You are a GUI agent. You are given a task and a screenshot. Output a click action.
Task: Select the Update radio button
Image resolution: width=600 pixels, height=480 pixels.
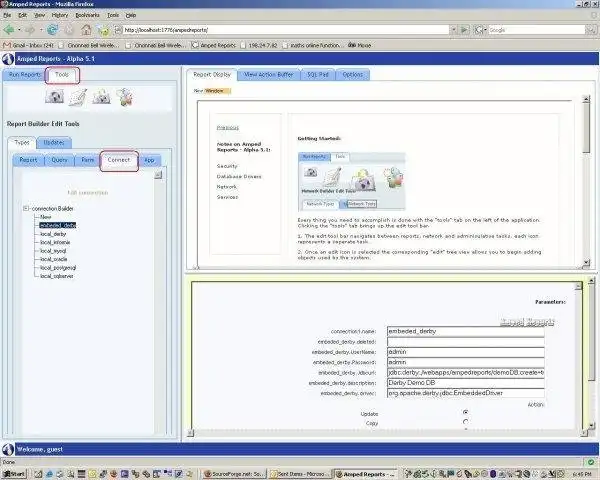(465, 413)
